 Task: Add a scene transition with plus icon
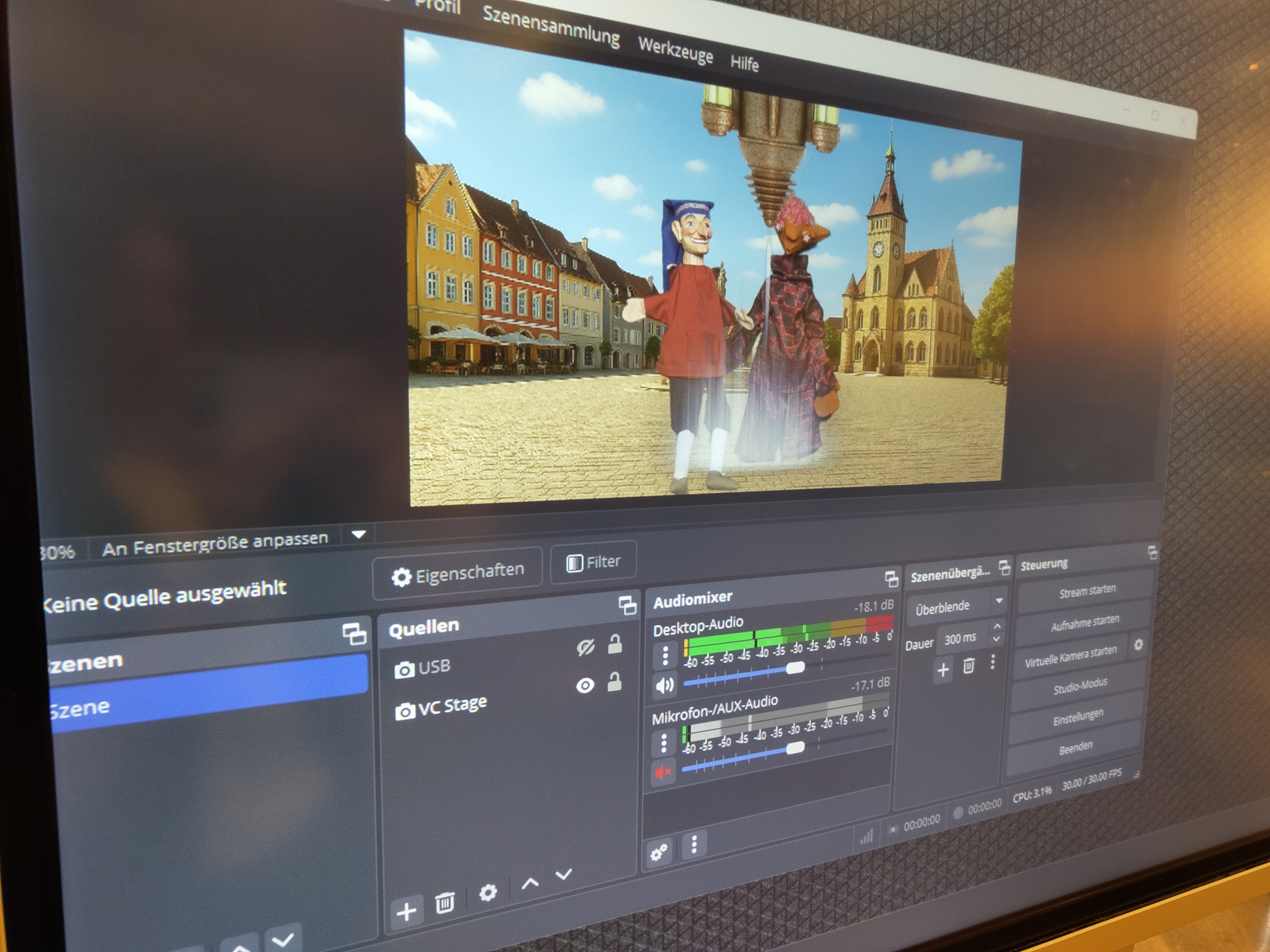(x=943, y=670)
